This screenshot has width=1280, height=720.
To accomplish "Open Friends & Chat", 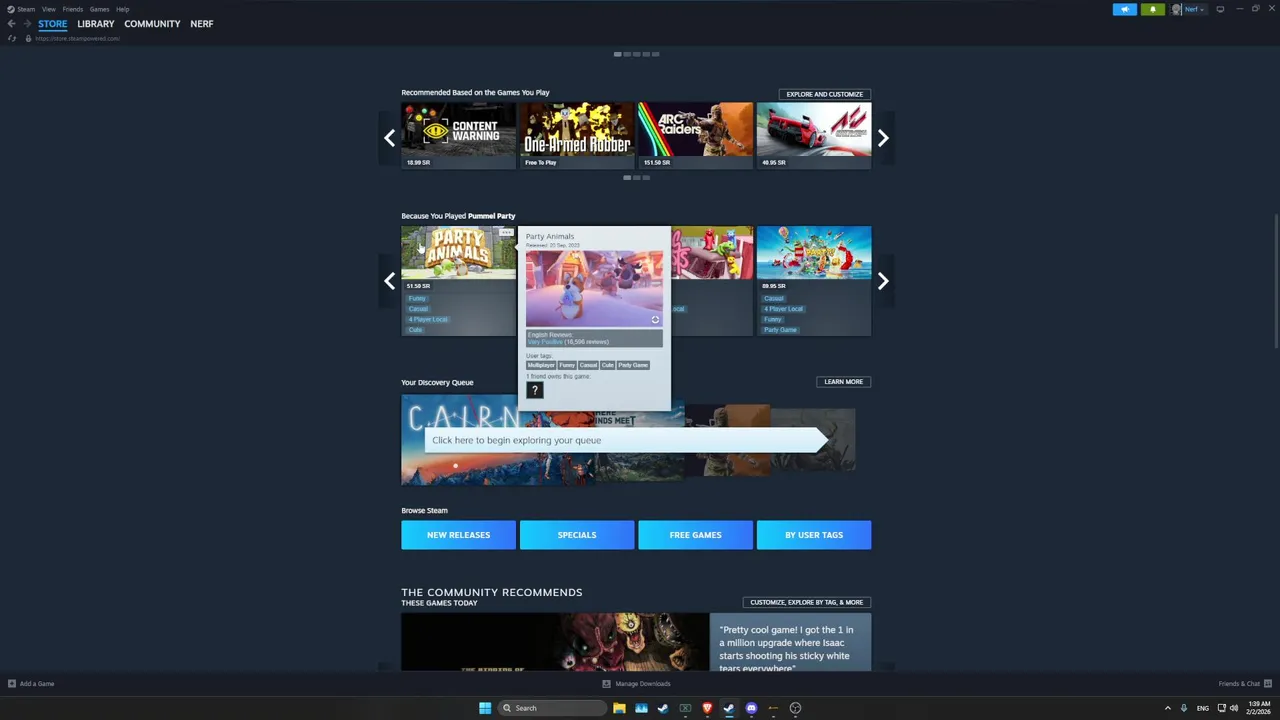I will (1245, 684).
